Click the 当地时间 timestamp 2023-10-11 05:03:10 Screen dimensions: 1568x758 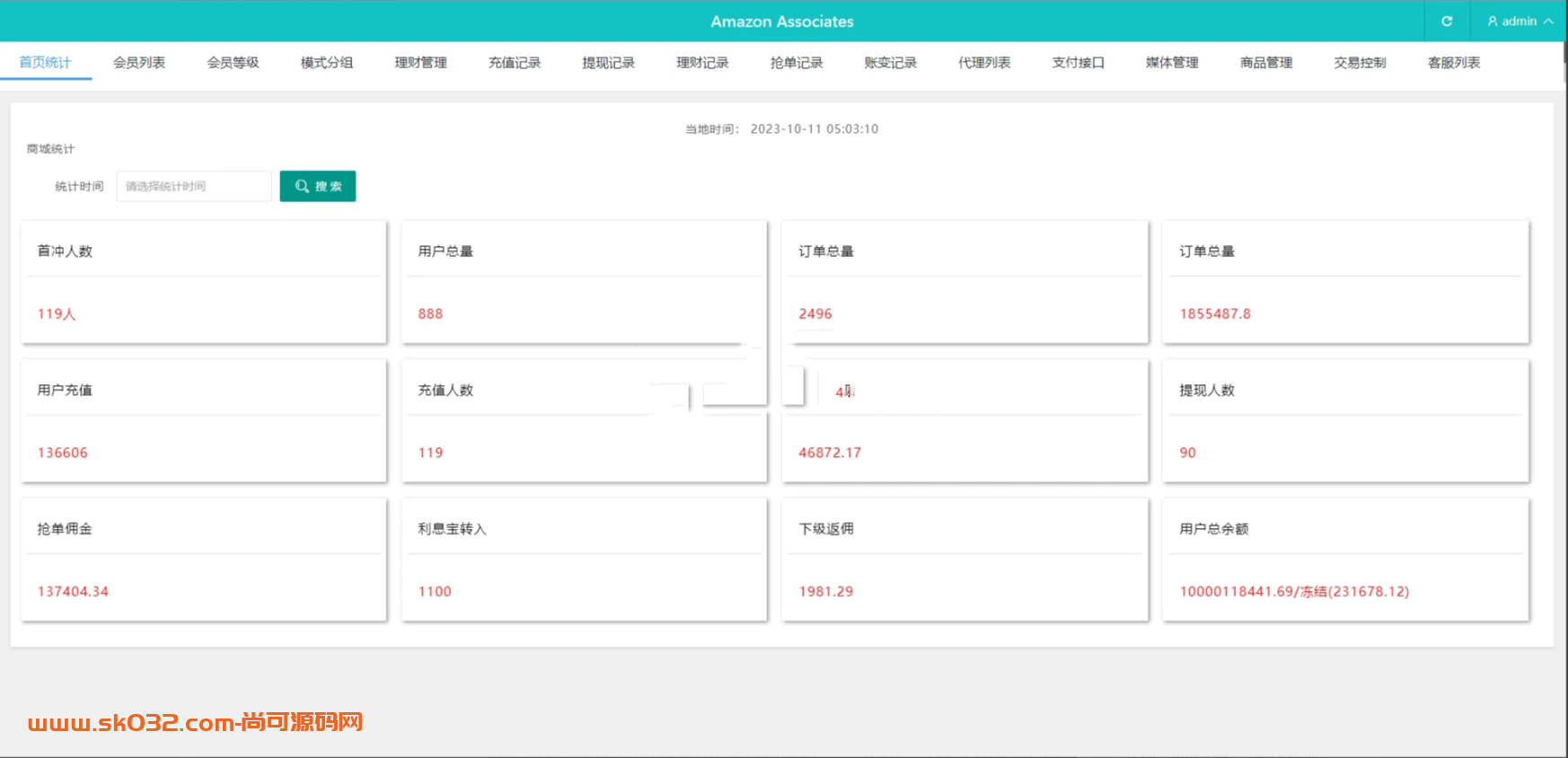815,128
